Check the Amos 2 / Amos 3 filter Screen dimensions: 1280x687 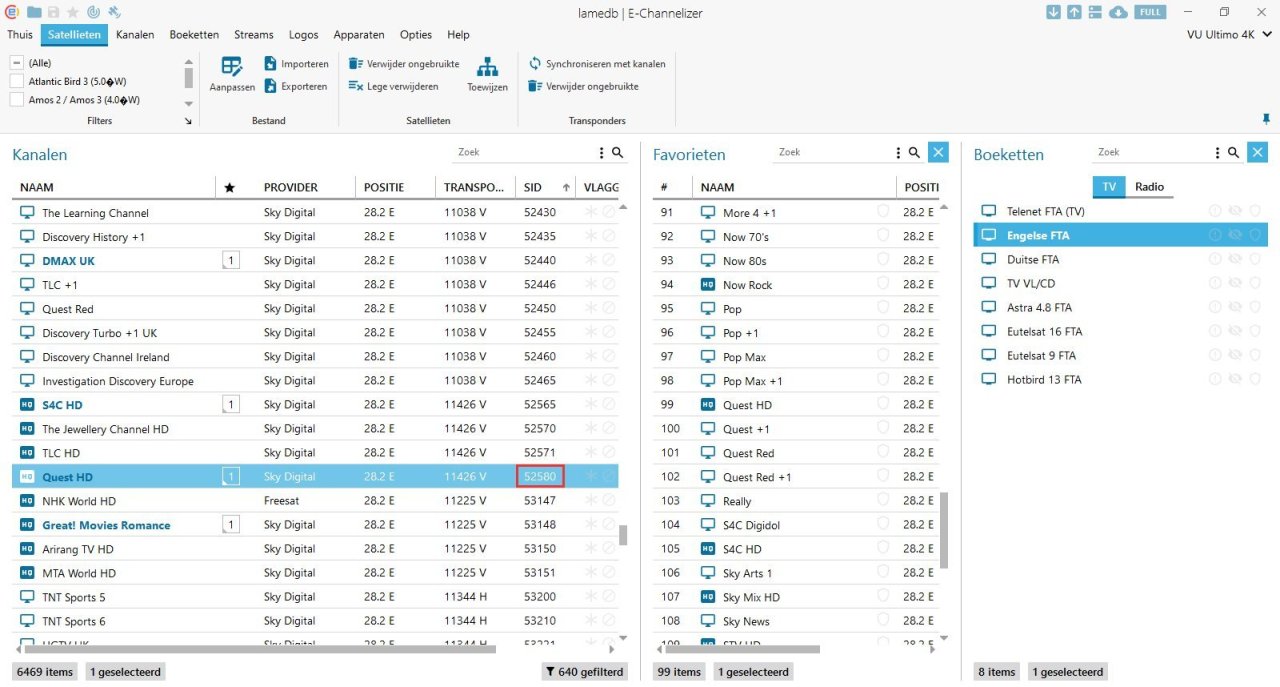click(17, 100)
